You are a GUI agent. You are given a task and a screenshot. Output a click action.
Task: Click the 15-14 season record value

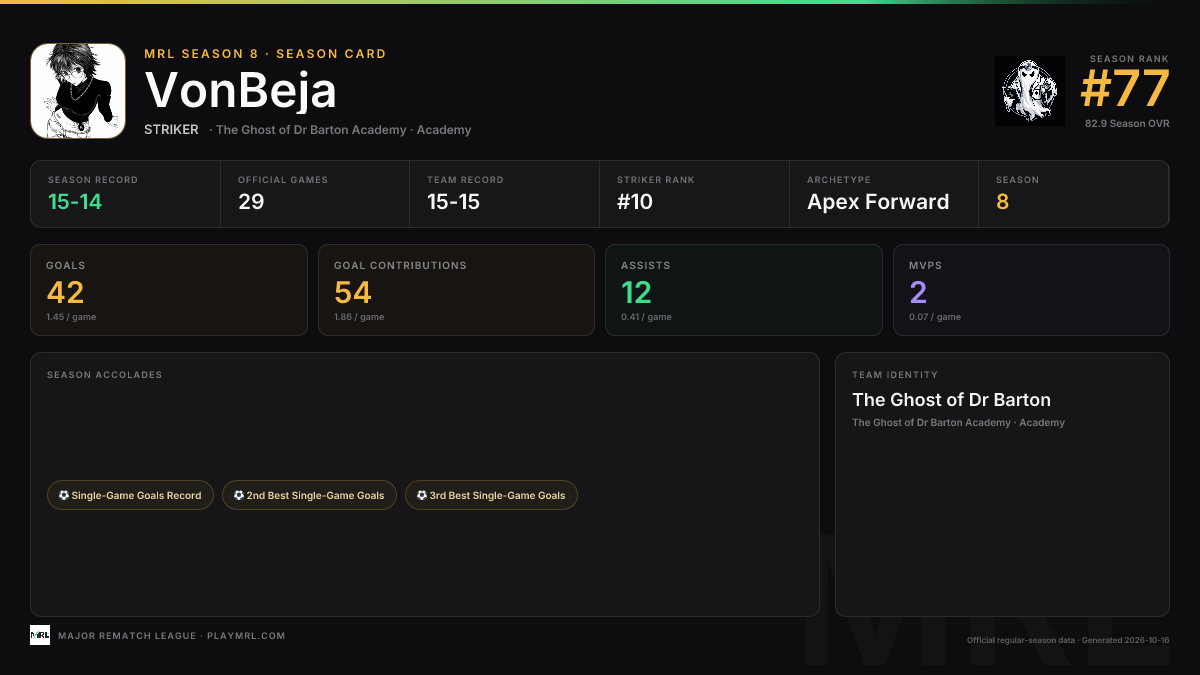point(75,202)
